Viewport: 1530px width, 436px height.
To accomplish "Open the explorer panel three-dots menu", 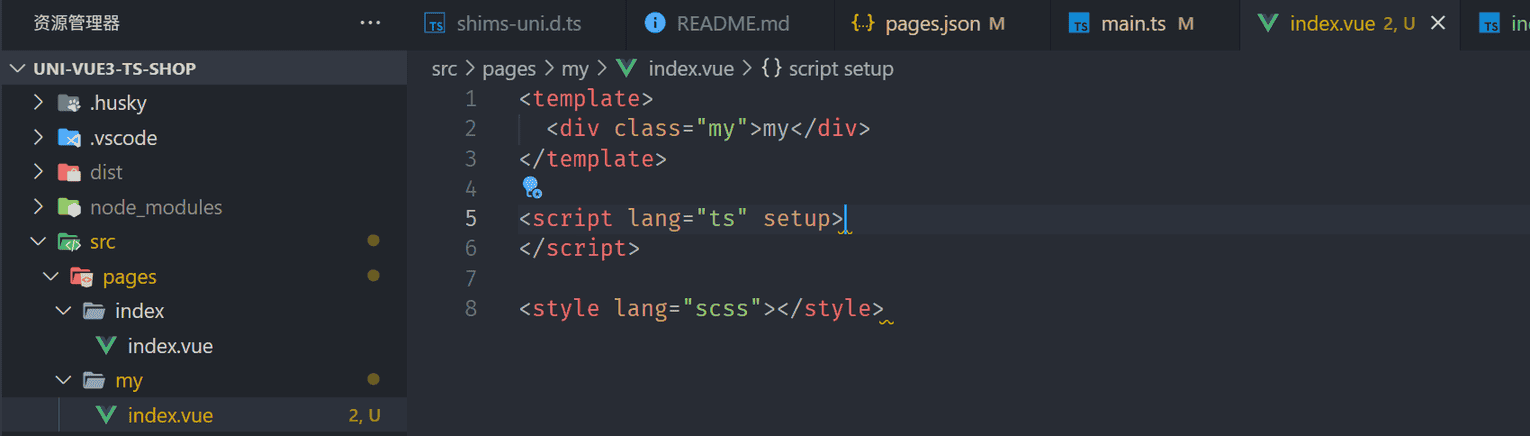I will click(x=370, y=23).
